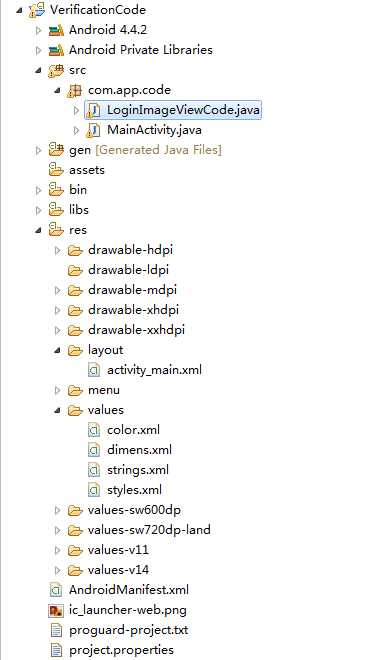The image size is (367, 660).
Task: Select the assets folder
Action: (87, 170)
